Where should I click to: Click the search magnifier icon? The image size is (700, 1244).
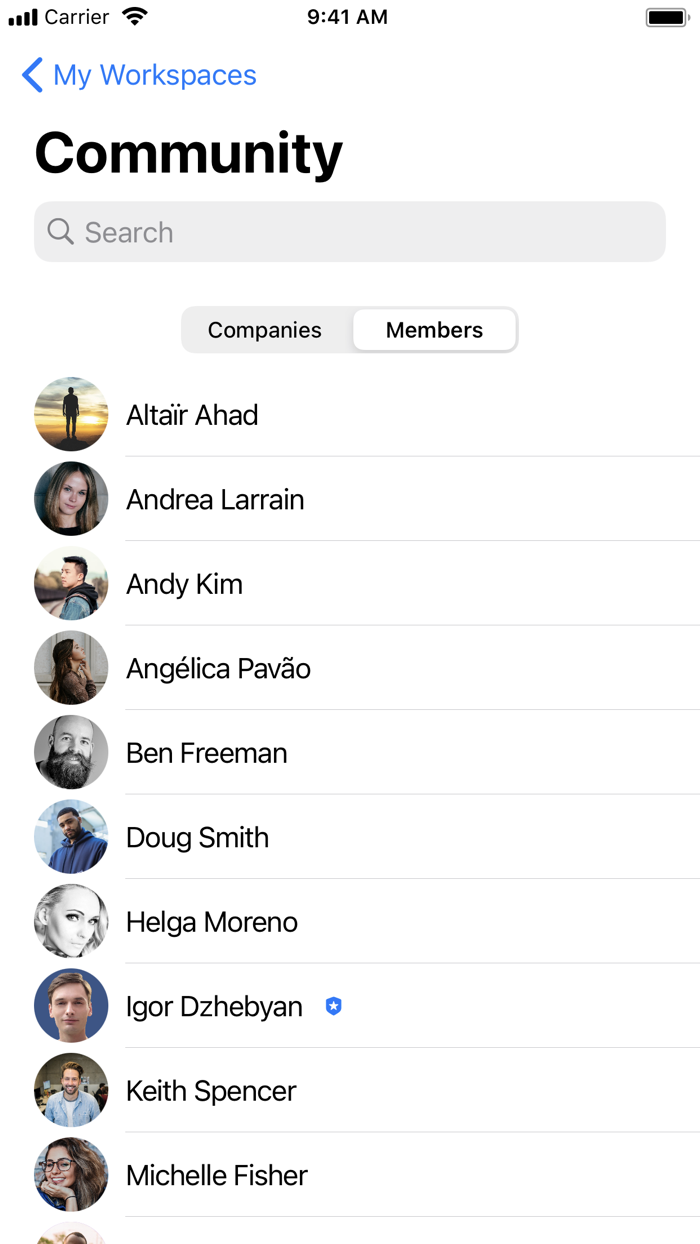pyautogui.click(x=60, y=232)
